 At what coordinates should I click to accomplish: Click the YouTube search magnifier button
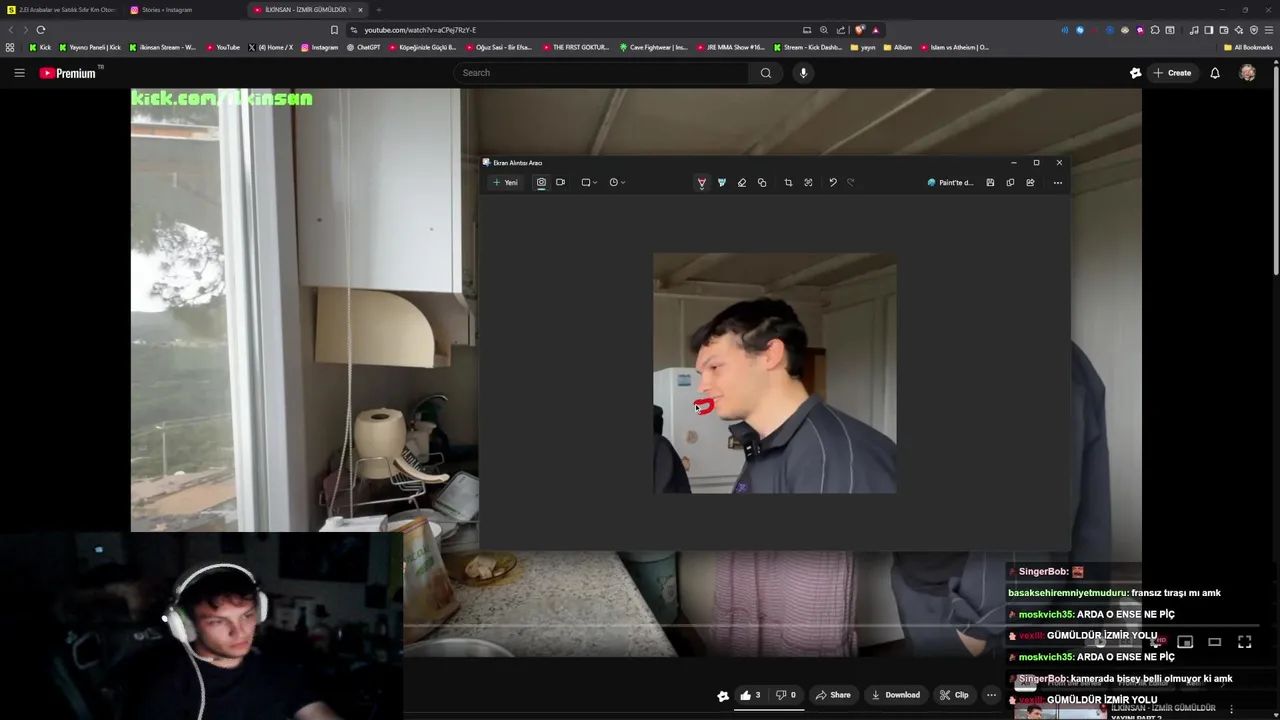766,73
